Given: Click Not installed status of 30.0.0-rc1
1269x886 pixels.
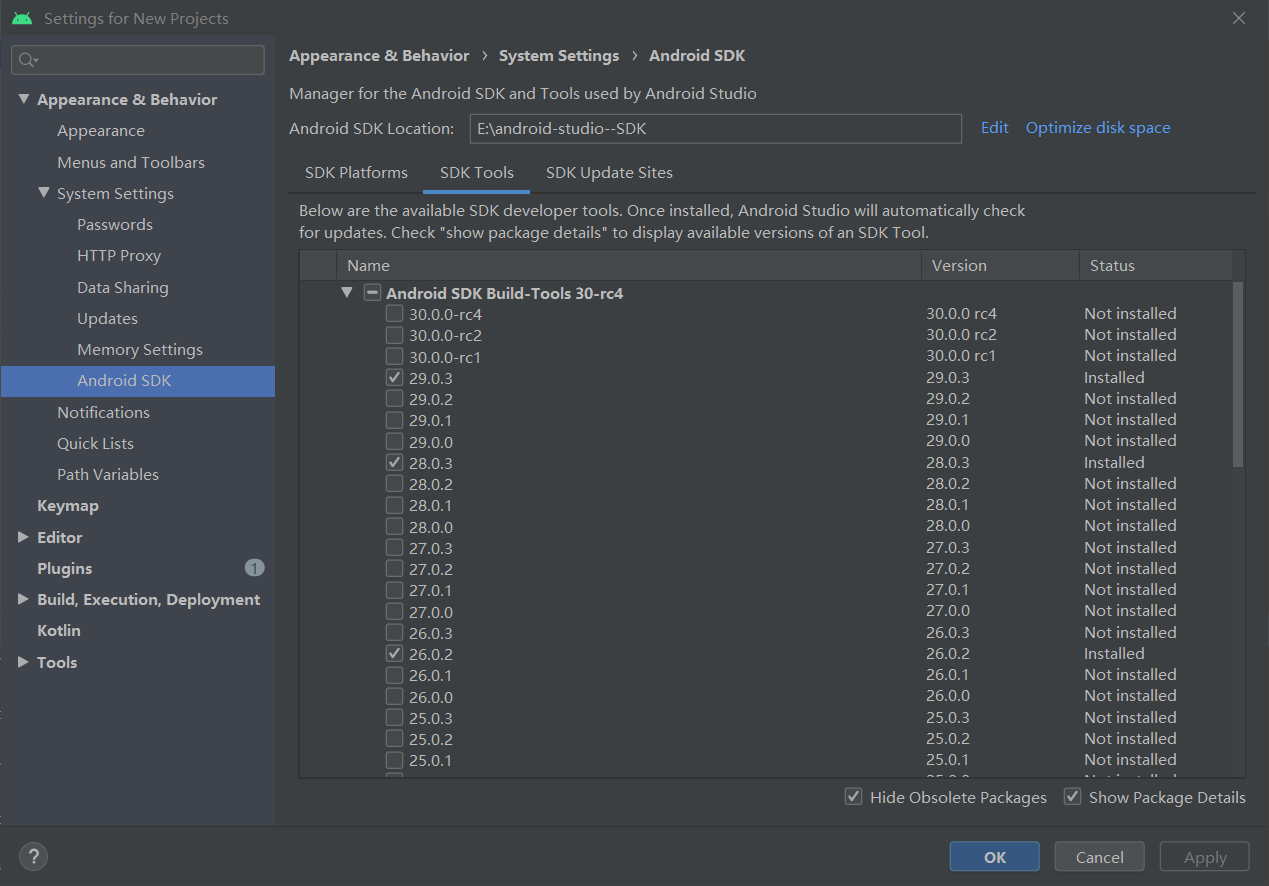Looking at the screenshot, I should (x=1130, y=356).
